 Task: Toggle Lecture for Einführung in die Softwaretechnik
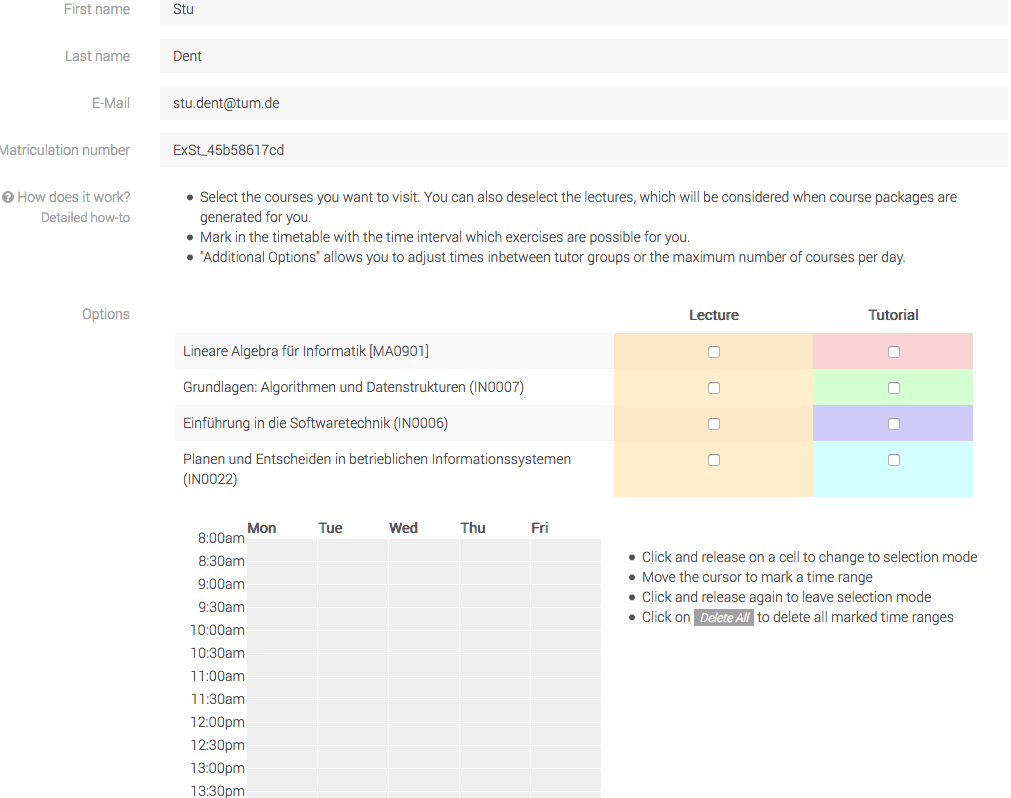click(x=714, y=424)
